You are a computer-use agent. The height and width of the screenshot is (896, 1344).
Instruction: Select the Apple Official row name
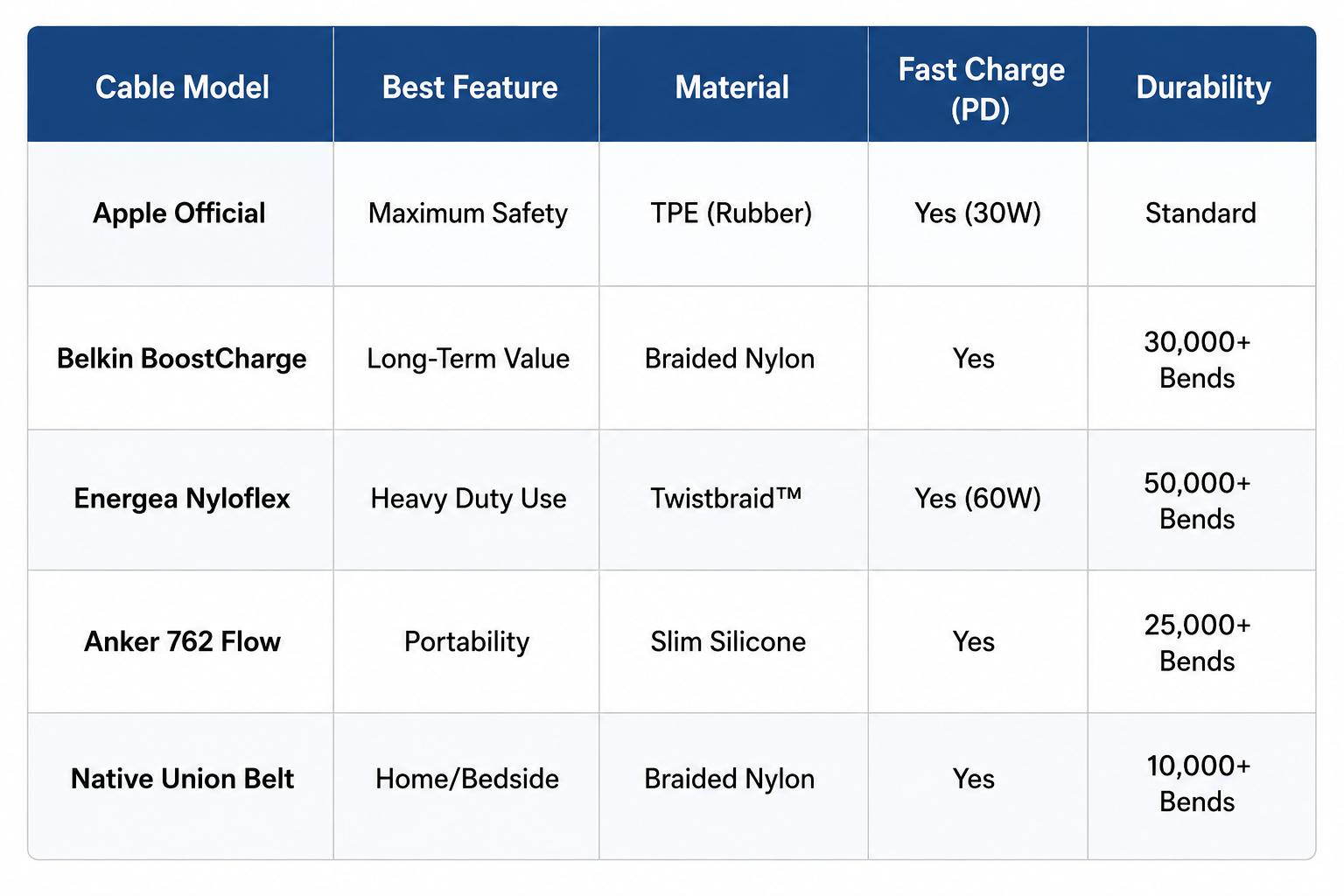(x=179, y=213)
